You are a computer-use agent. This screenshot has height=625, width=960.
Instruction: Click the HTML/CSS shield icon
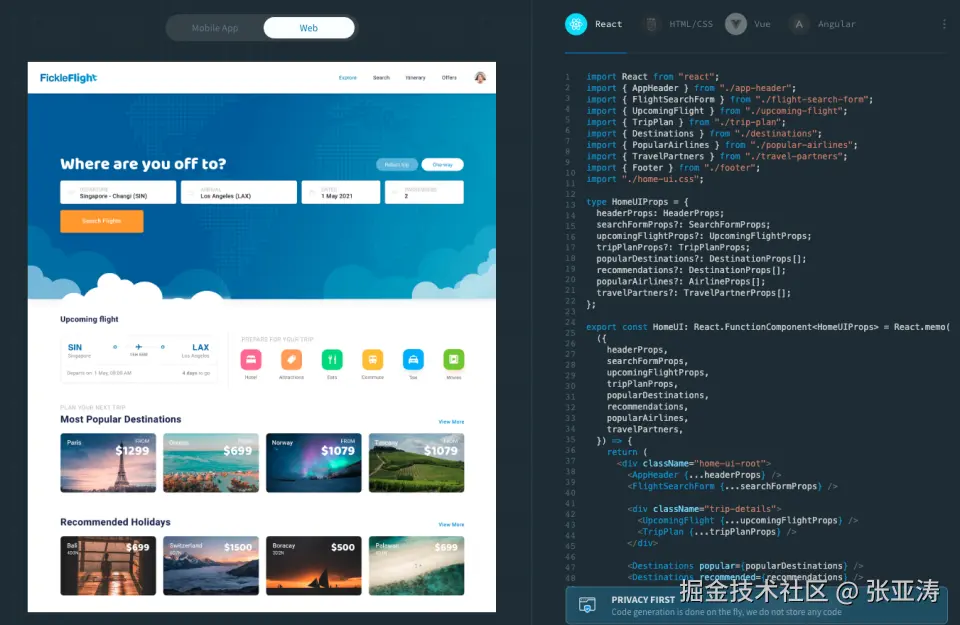(x=651, y=24)
